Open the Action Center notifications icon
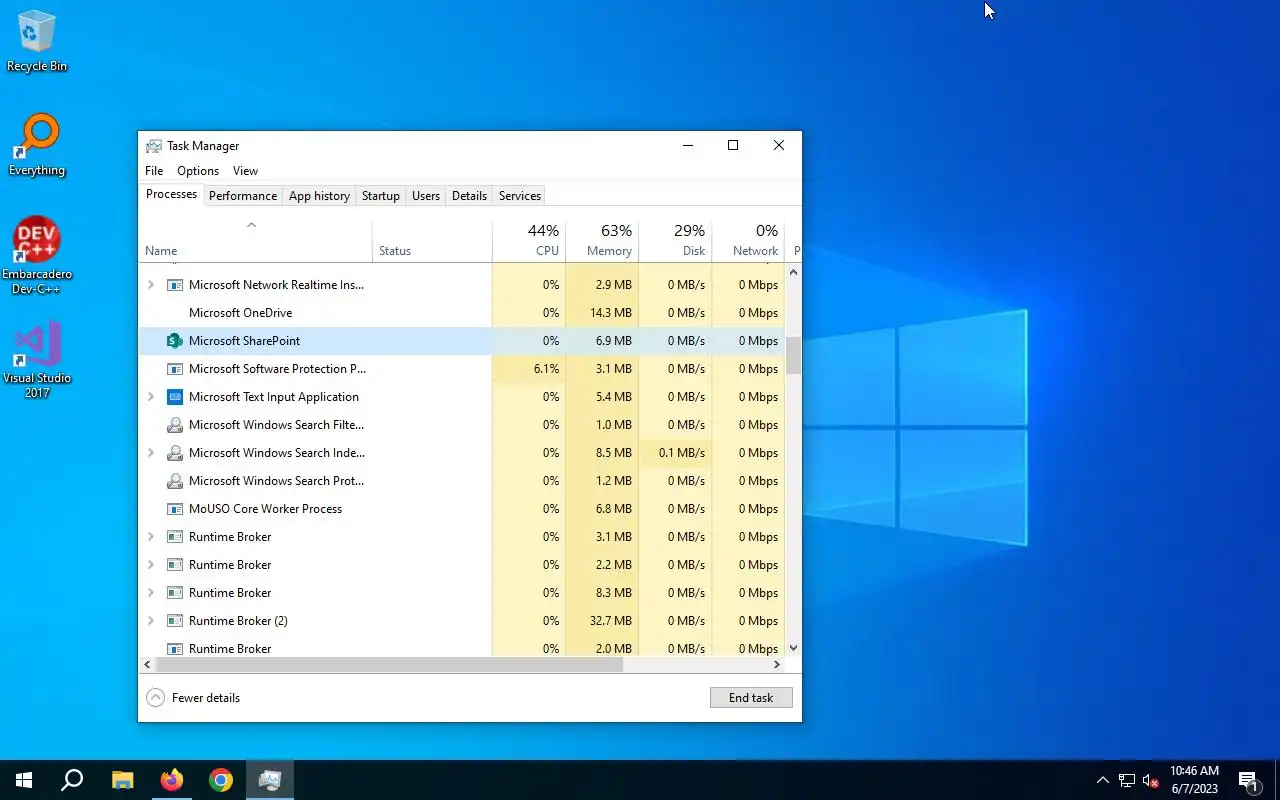This screenshot has height=800, width=1280. point(1248,780)
